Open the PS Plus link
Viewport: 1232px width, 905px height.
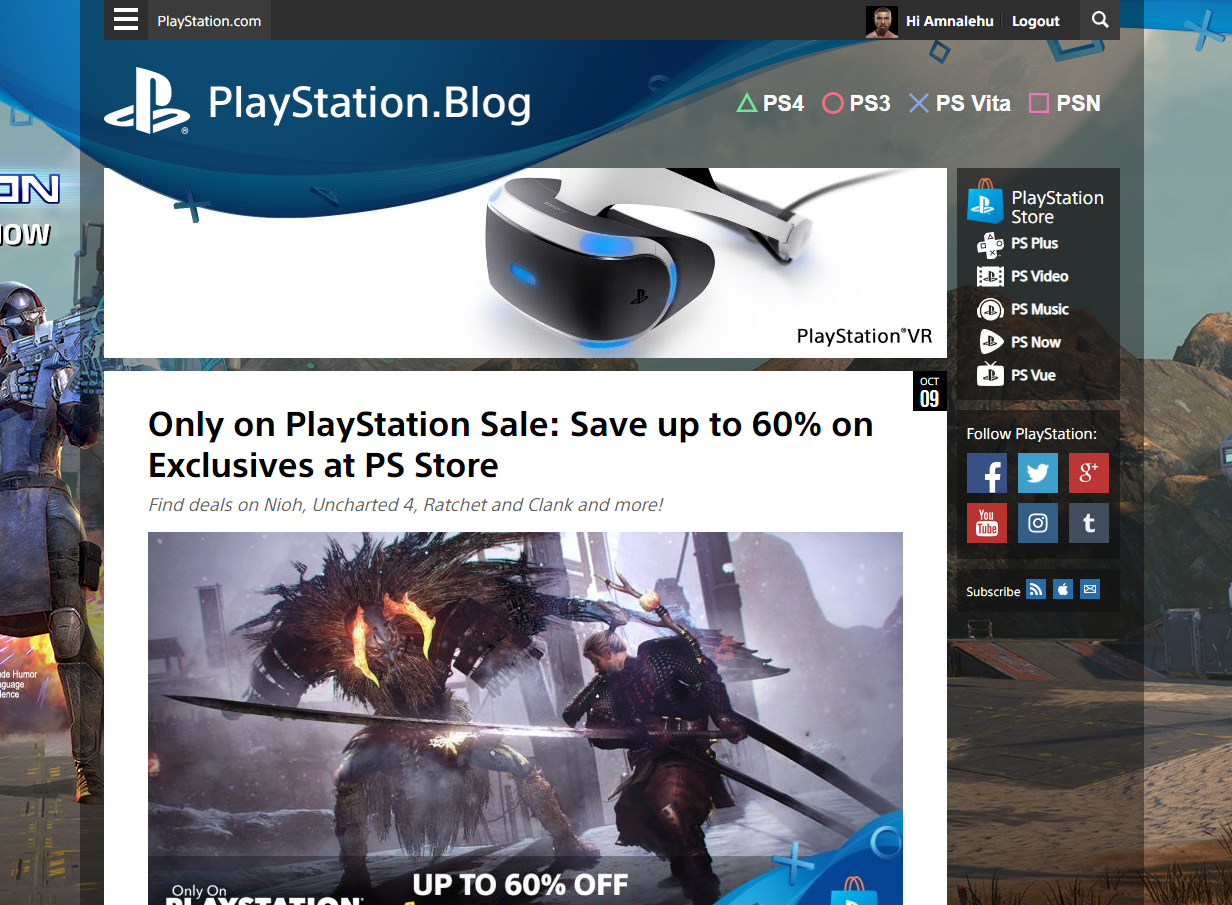(x=1018, y=243)
